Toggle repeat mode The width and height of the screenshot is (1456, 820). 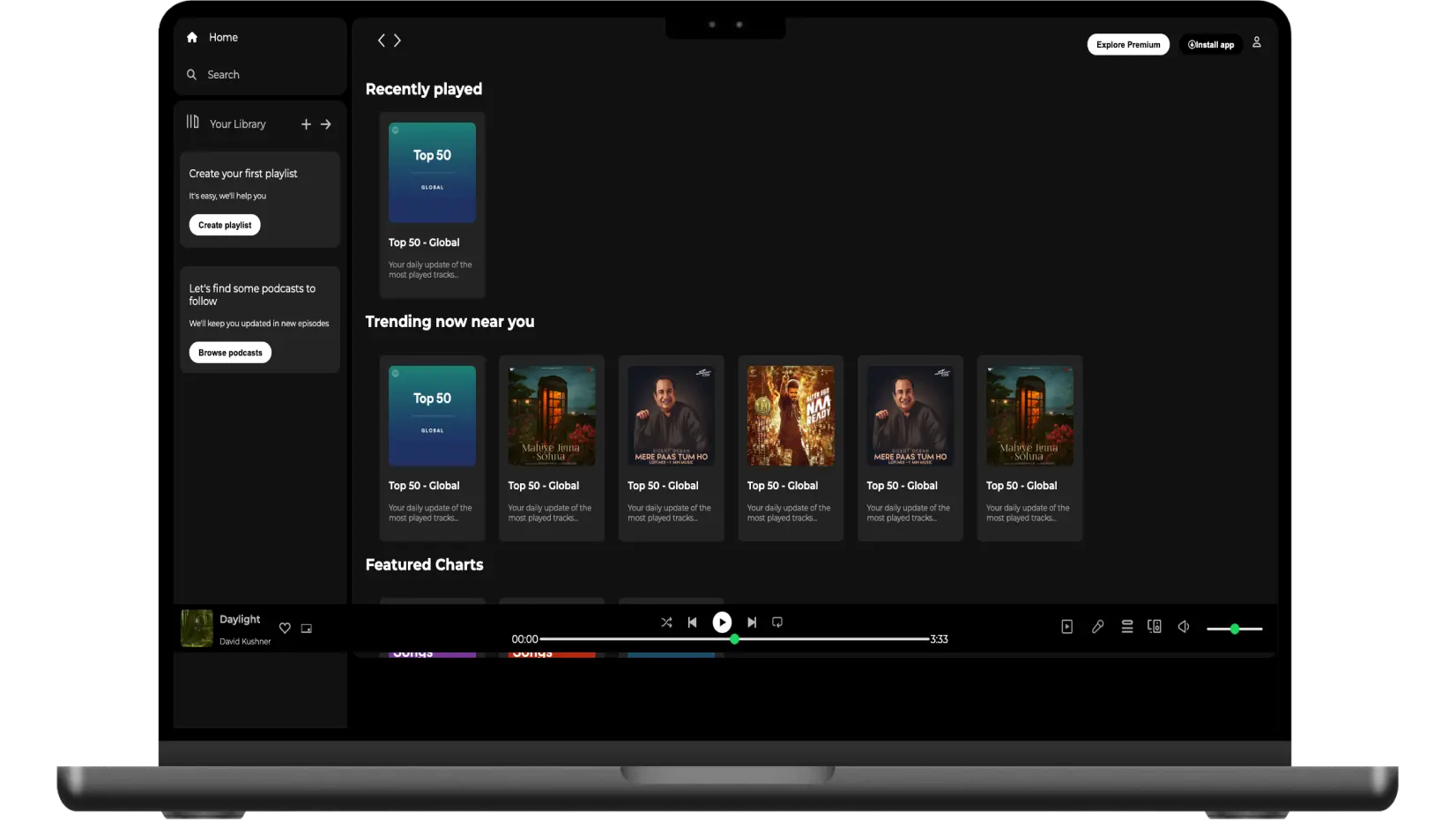coord(777,622)
